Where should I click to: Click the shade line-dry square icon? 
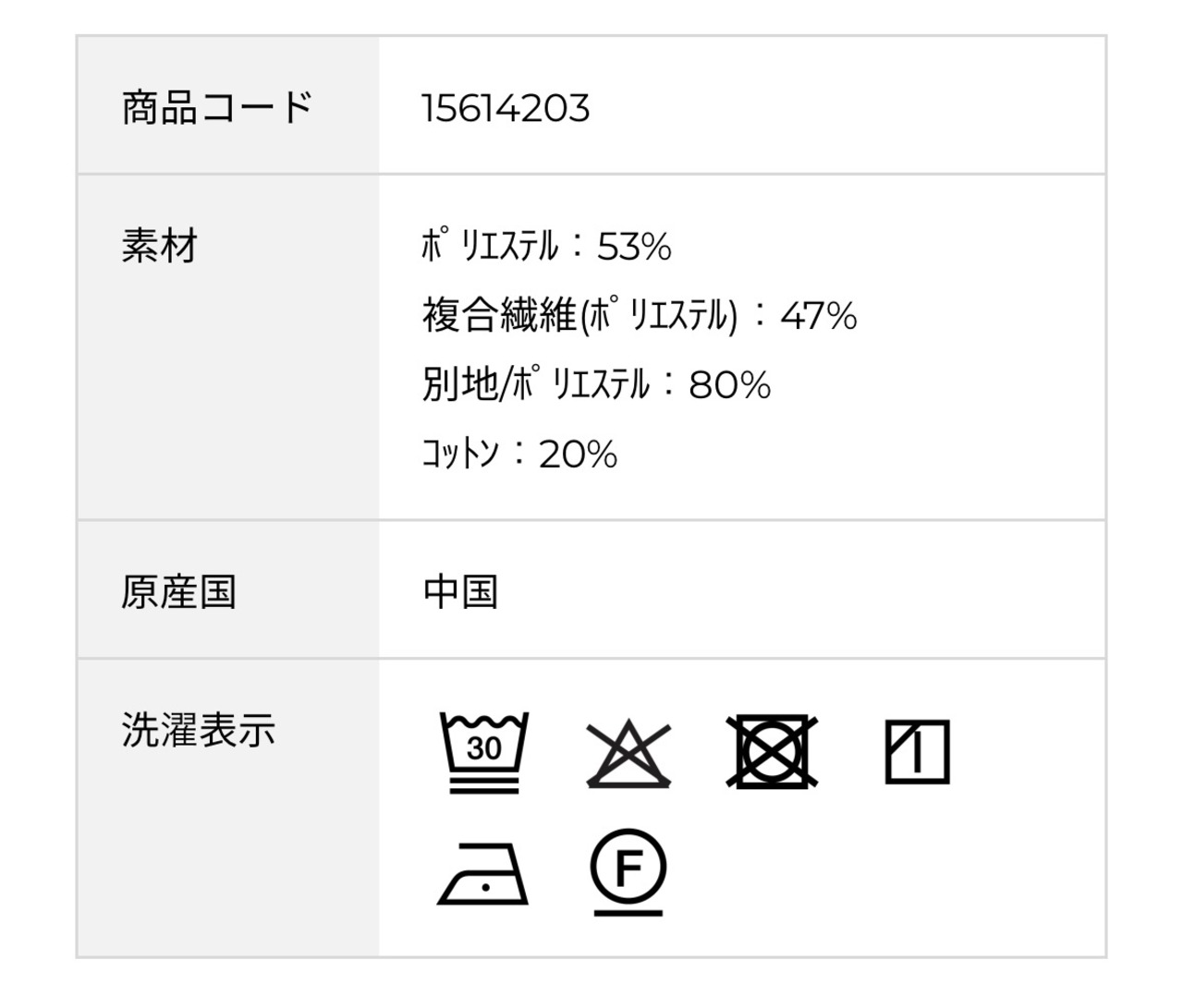pos(917,751)
